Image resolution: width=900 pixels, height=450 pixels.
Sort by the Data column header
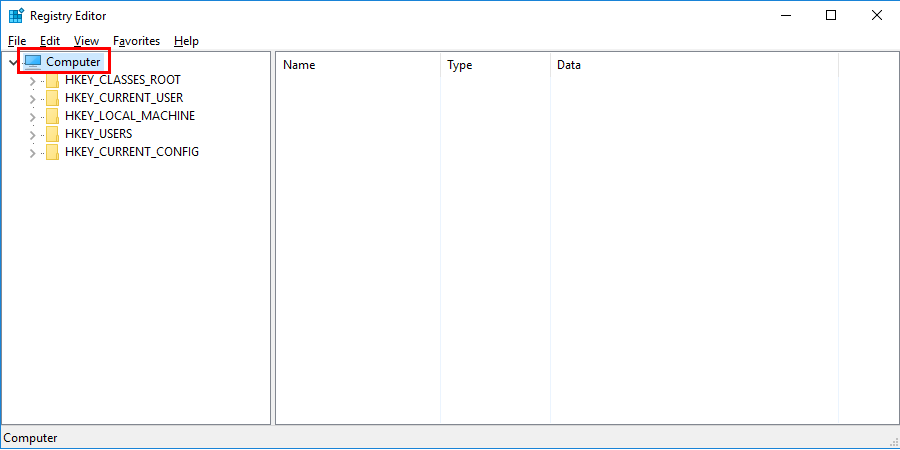coord(695,65)
